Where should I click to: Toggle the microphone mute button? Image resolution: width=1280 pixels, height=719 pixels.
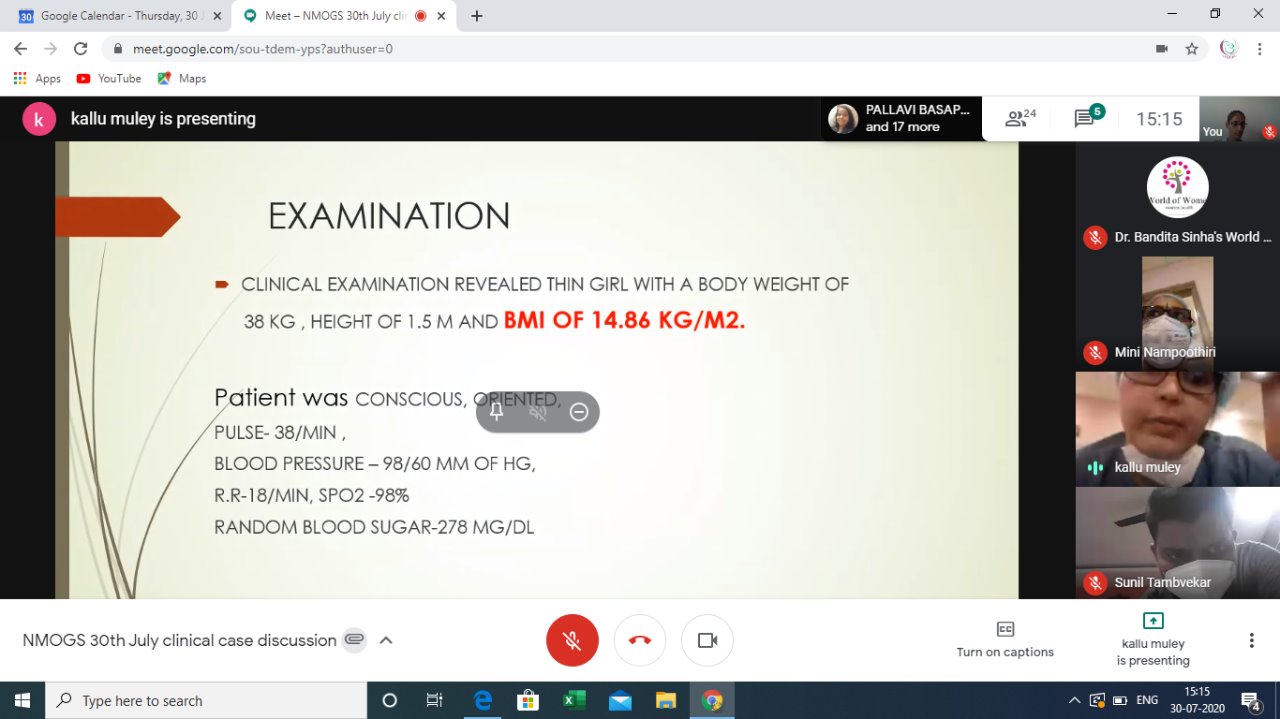[572, 640]
